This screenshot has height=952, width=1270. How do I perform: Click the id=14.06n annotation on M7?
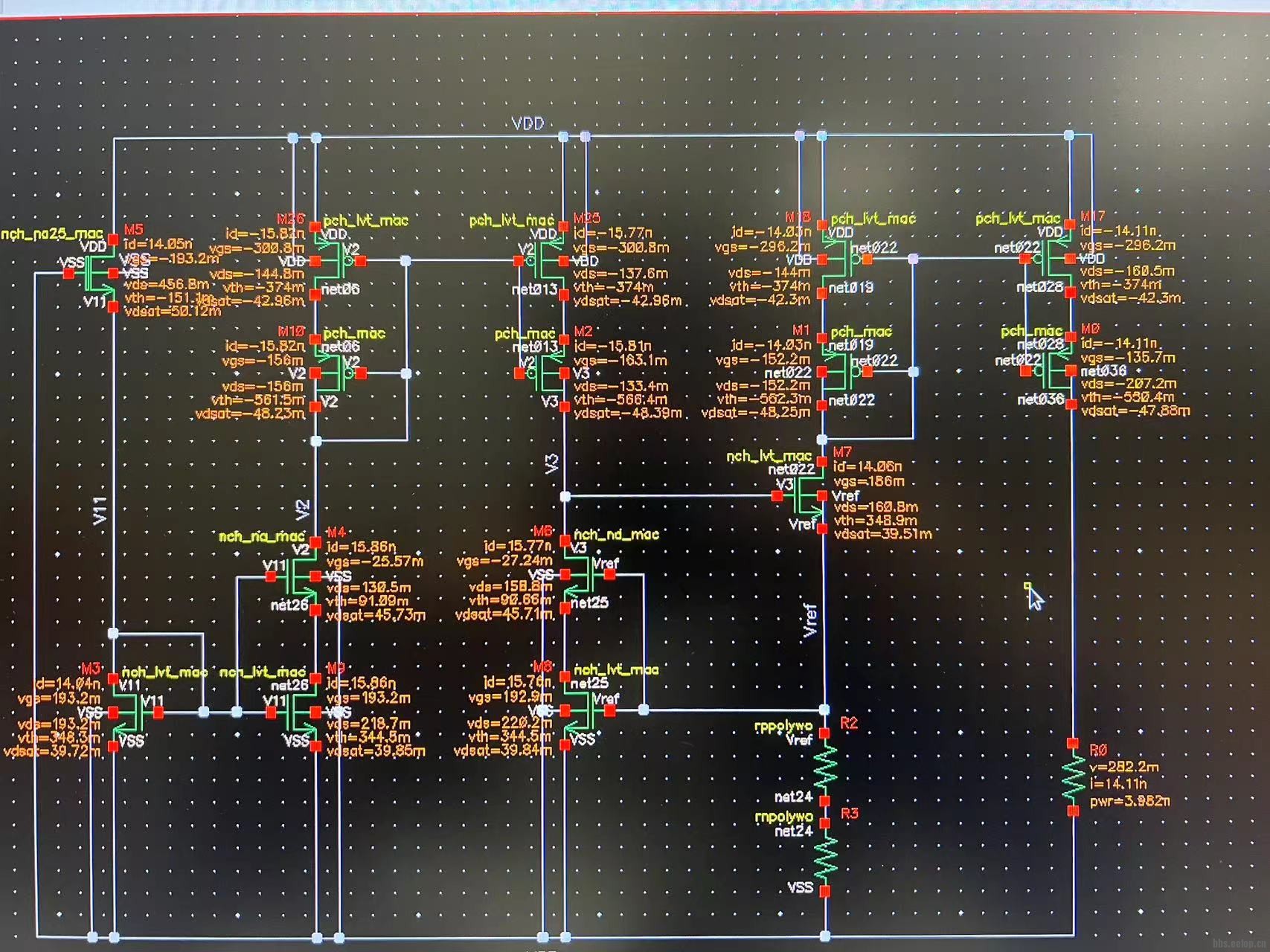click(x=867, y=466)
